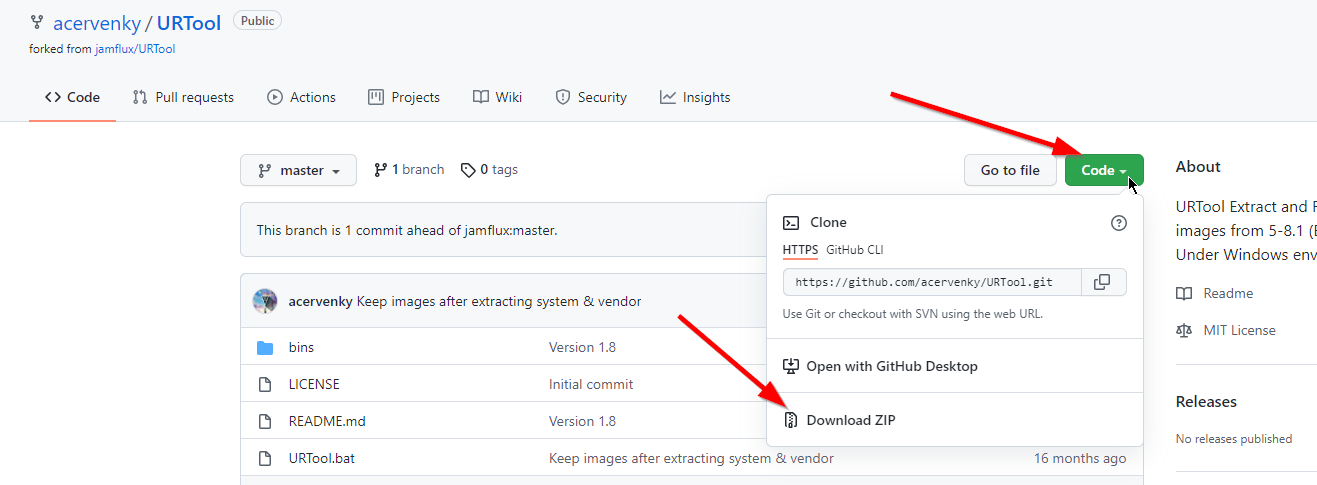Click Go to file button
This screenshot has height=485, width=1317.
coord(1010,170)
